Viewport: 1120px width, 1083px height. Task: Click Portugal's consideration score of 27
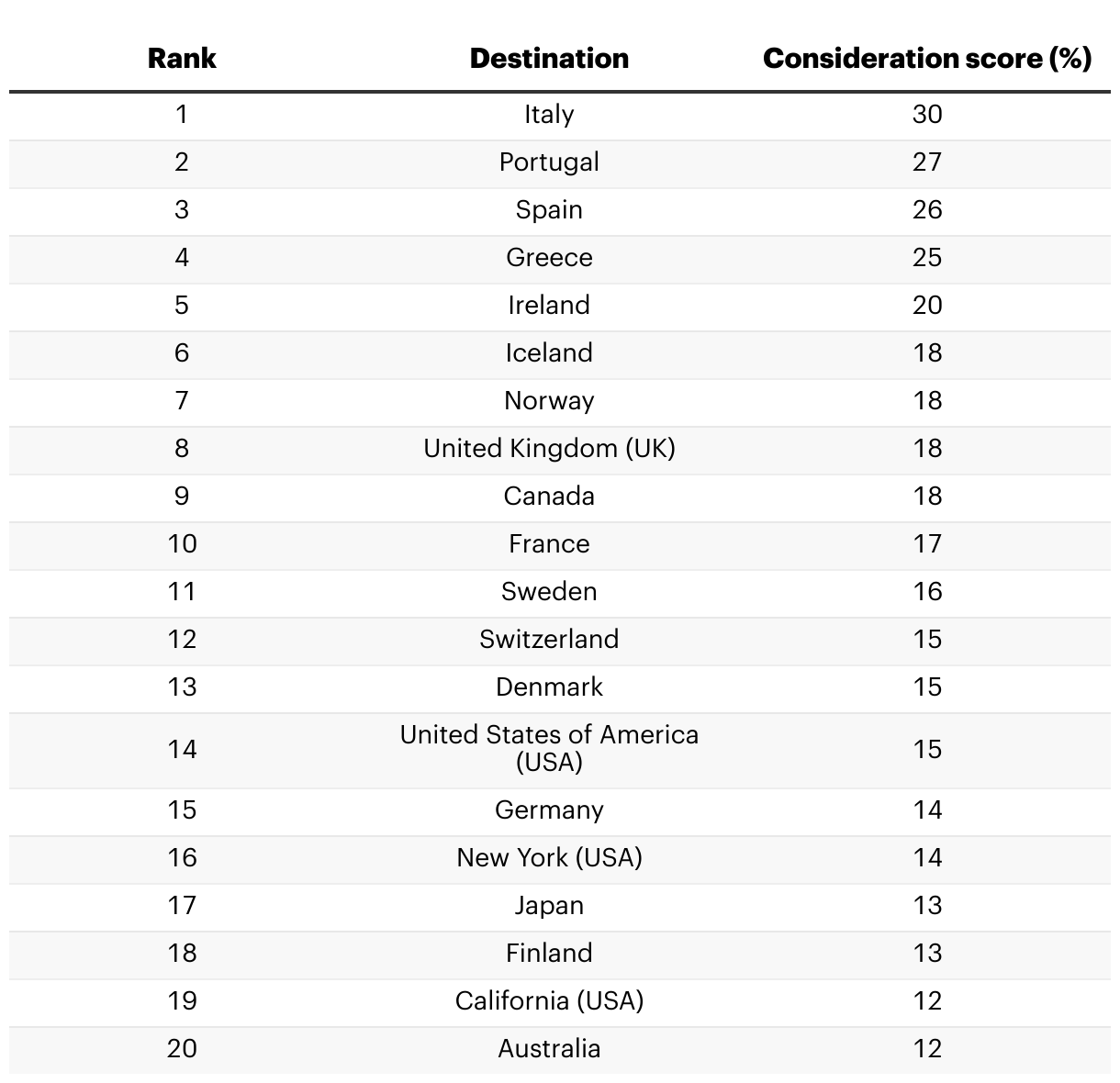point(927,162)
